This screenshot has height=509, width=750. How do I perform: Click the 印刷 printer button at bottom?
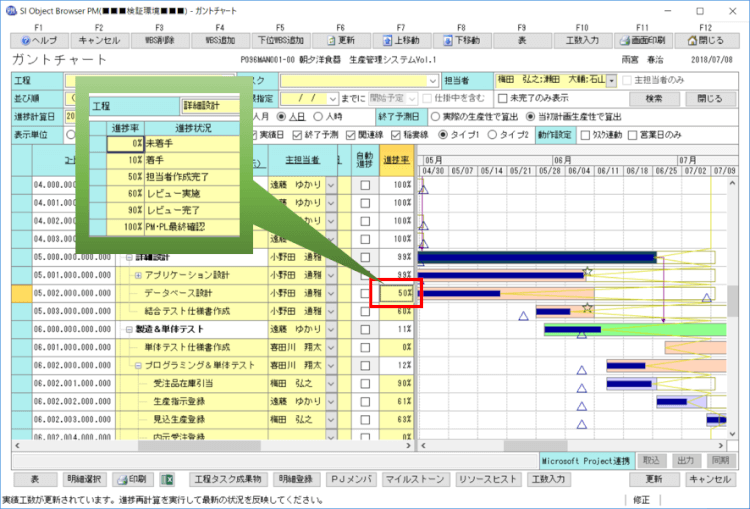tap(130, 479)
